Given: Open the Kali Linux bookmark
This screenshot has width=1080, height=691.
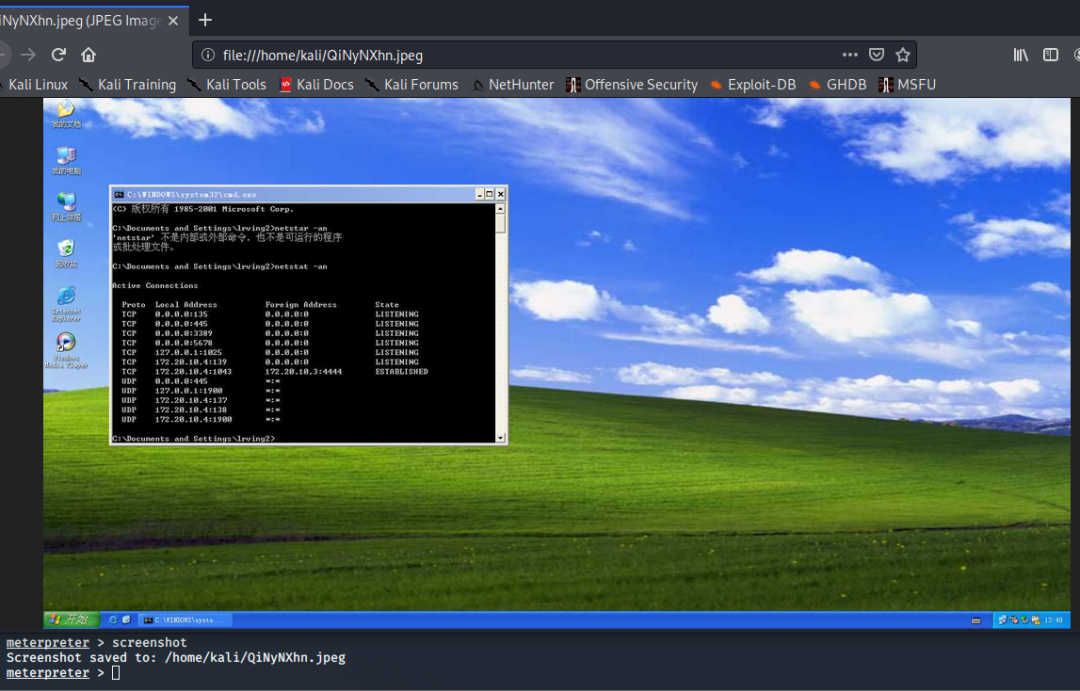Looking at the screenshot, I should (34, 85).
